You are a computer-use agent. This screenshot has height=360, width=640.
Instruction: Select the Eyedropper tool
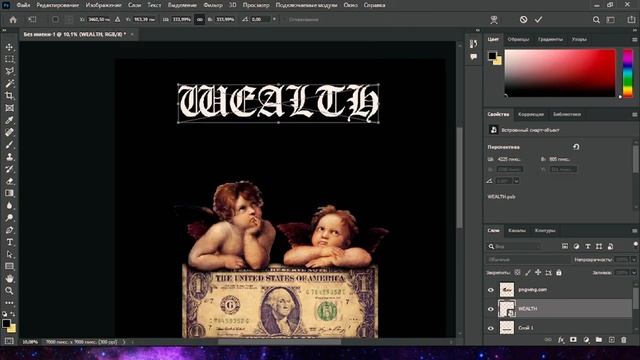(x=9, y=120)
